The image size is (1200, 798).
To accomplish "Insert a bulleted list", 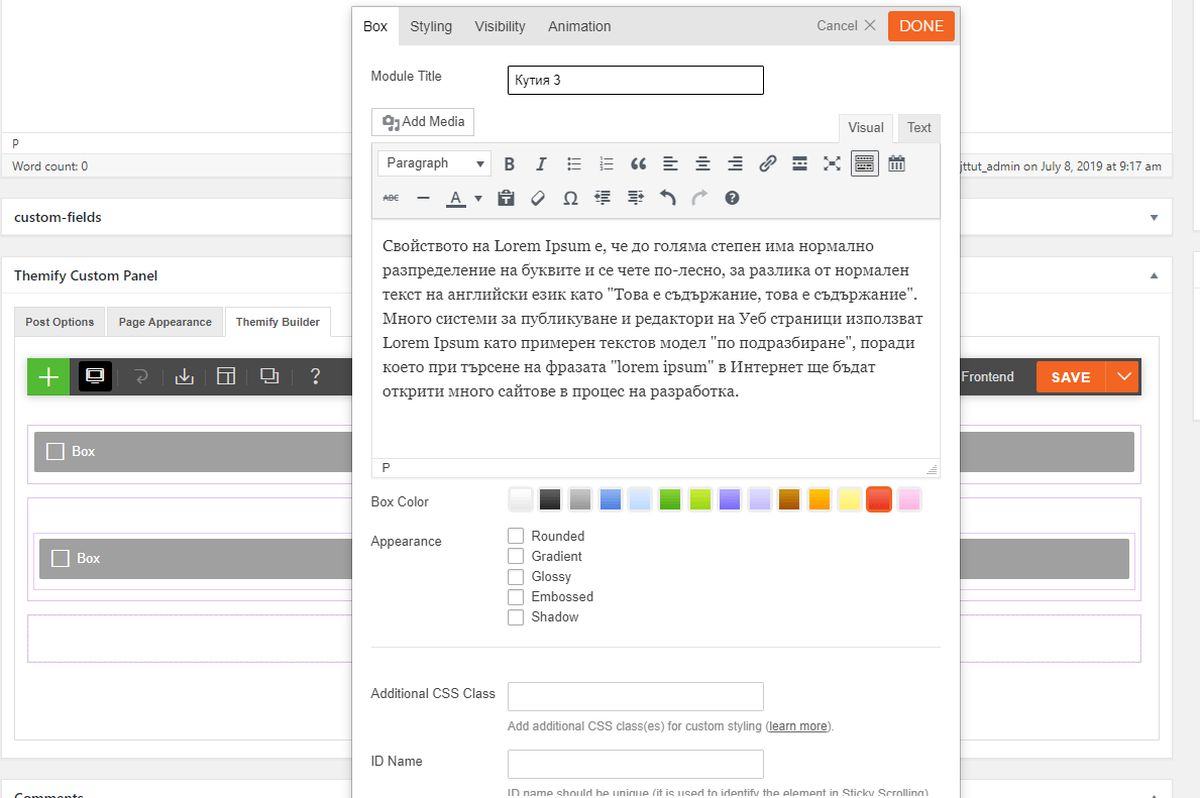I will click(574, 164).
